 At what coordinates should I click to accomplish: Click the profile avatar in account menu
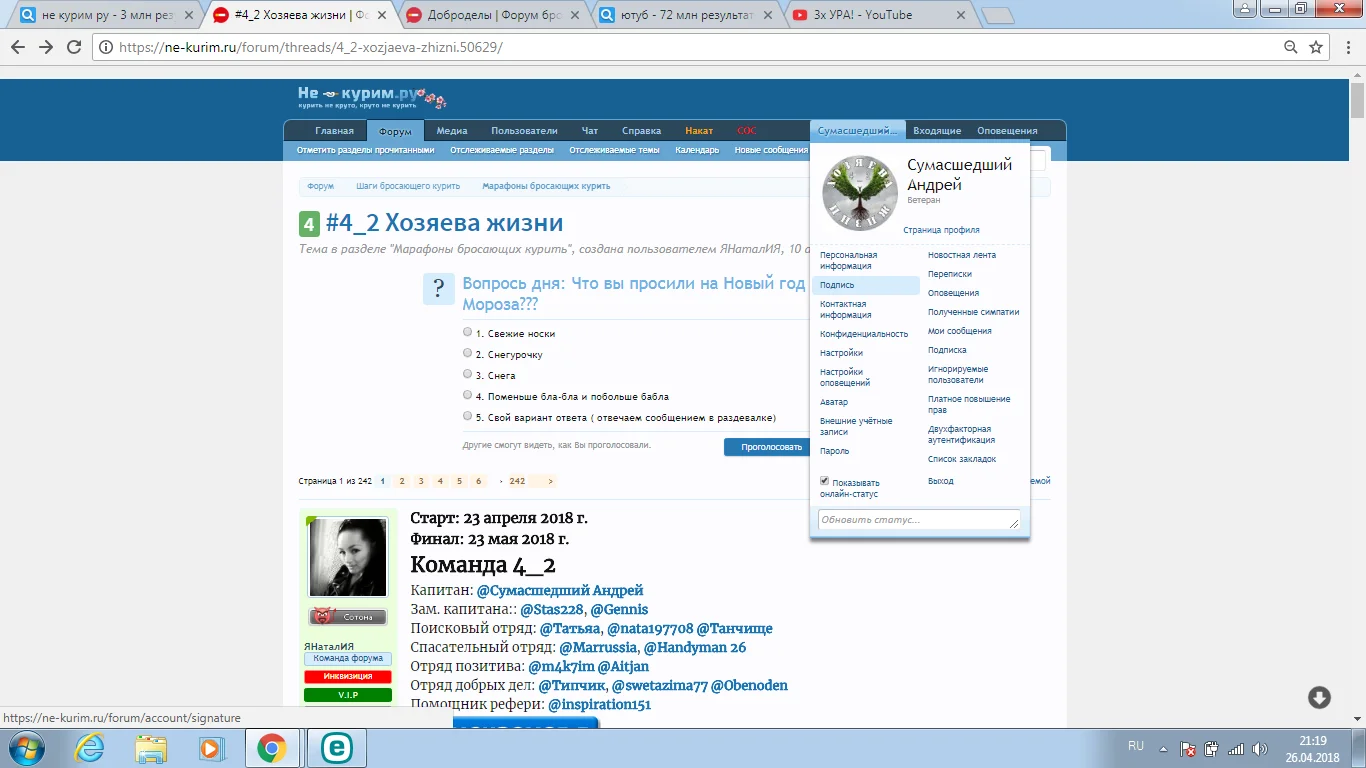(859, 193)
